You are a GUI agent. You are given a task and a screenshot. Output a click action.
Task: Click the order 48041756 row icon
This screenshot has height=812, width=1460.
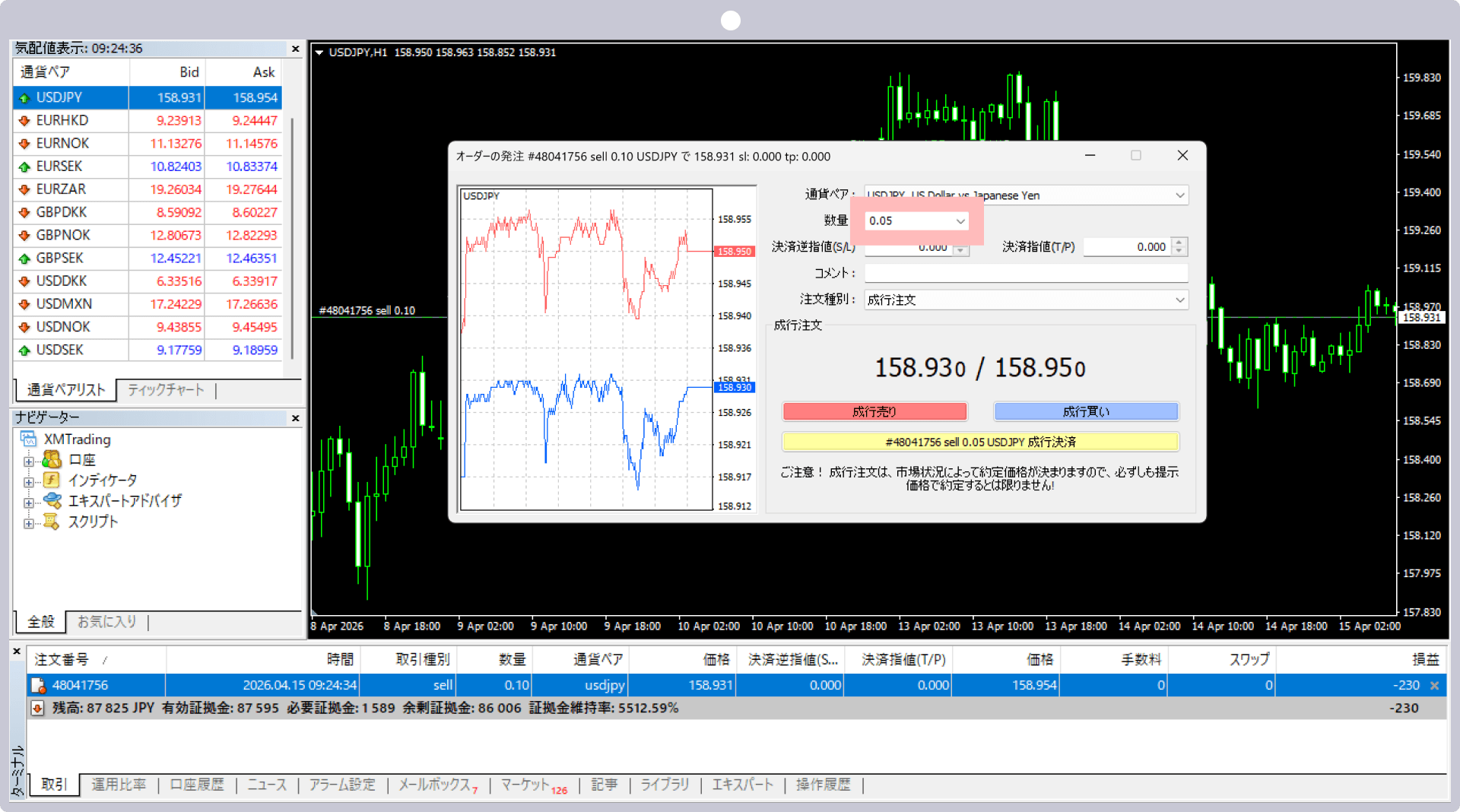click(37, 685)
